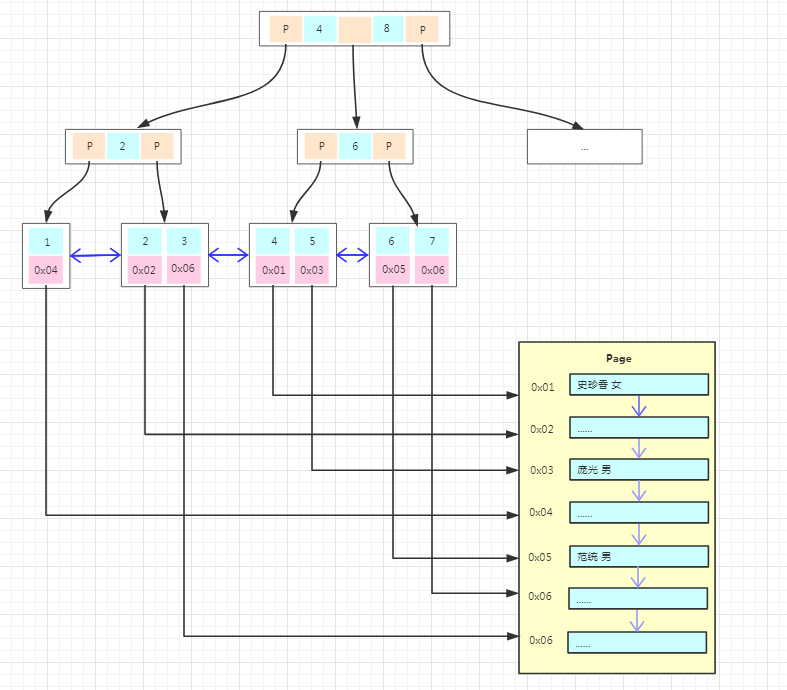Click leaf key 7 cell
Screen dimensions: 787x690
point(432,241)
